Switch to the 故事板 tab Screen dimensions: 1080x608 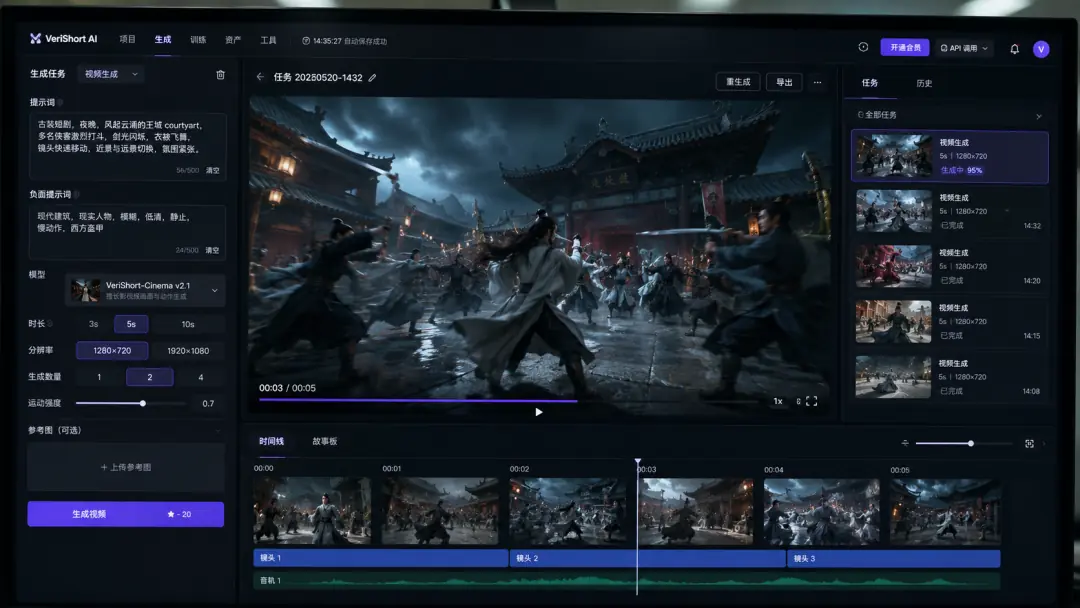(x=324, y=441)
